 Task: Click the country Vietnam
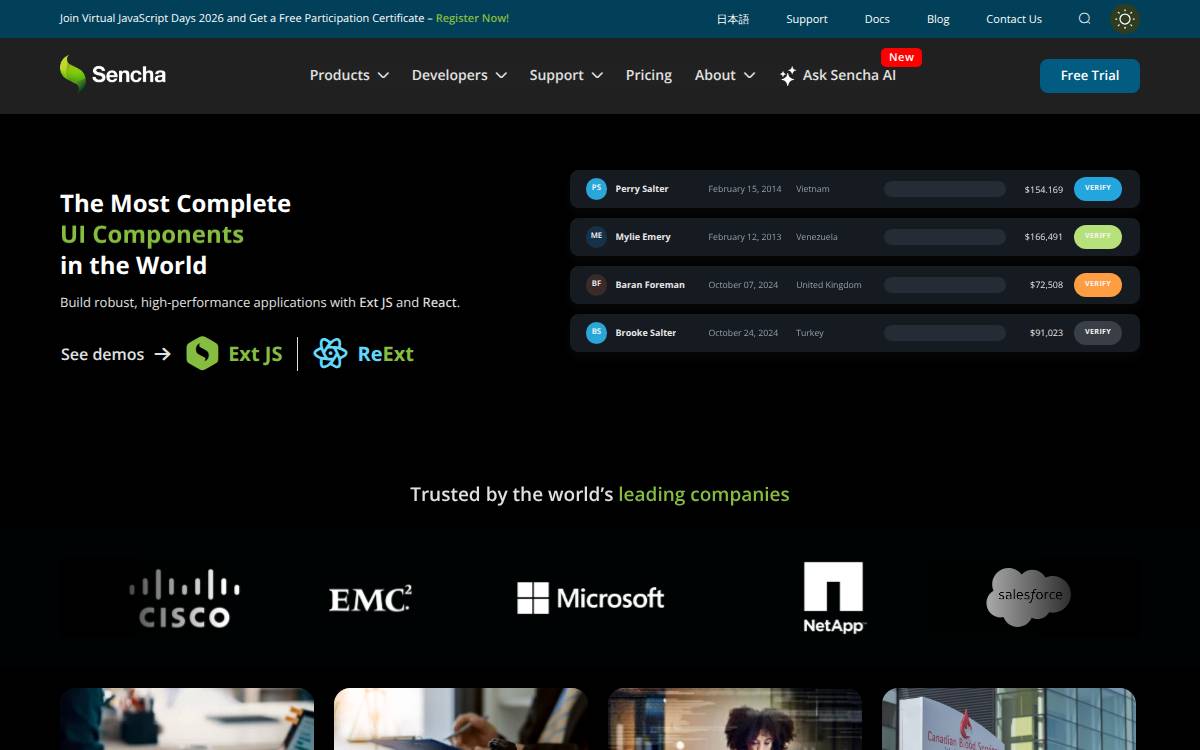[813, 189]
